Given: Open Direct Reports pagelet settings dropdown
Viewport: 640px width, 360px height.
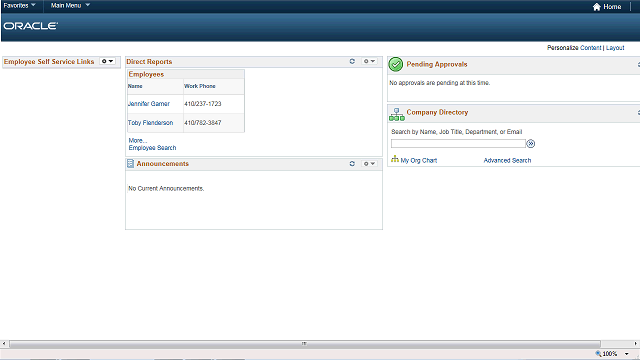Looking at the screenshot, I should pyautogui.click(x=369, y=61).
